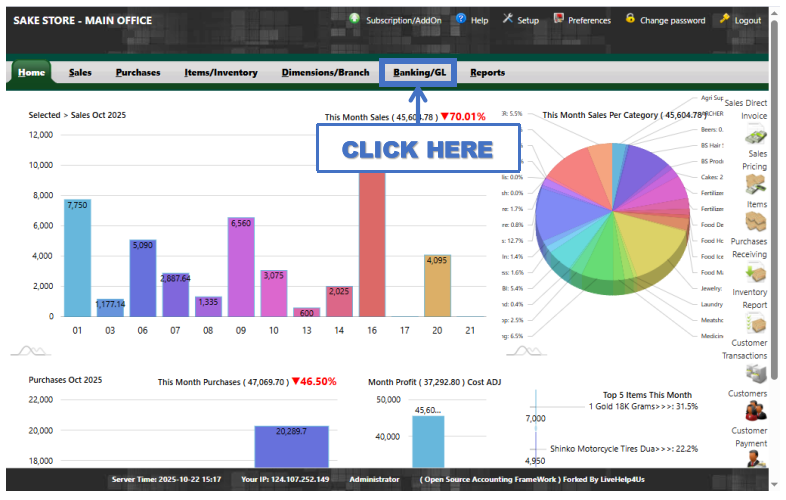Switch to the Sales tab
This screenshot has width=786, height=500.
tap(80, 72)
